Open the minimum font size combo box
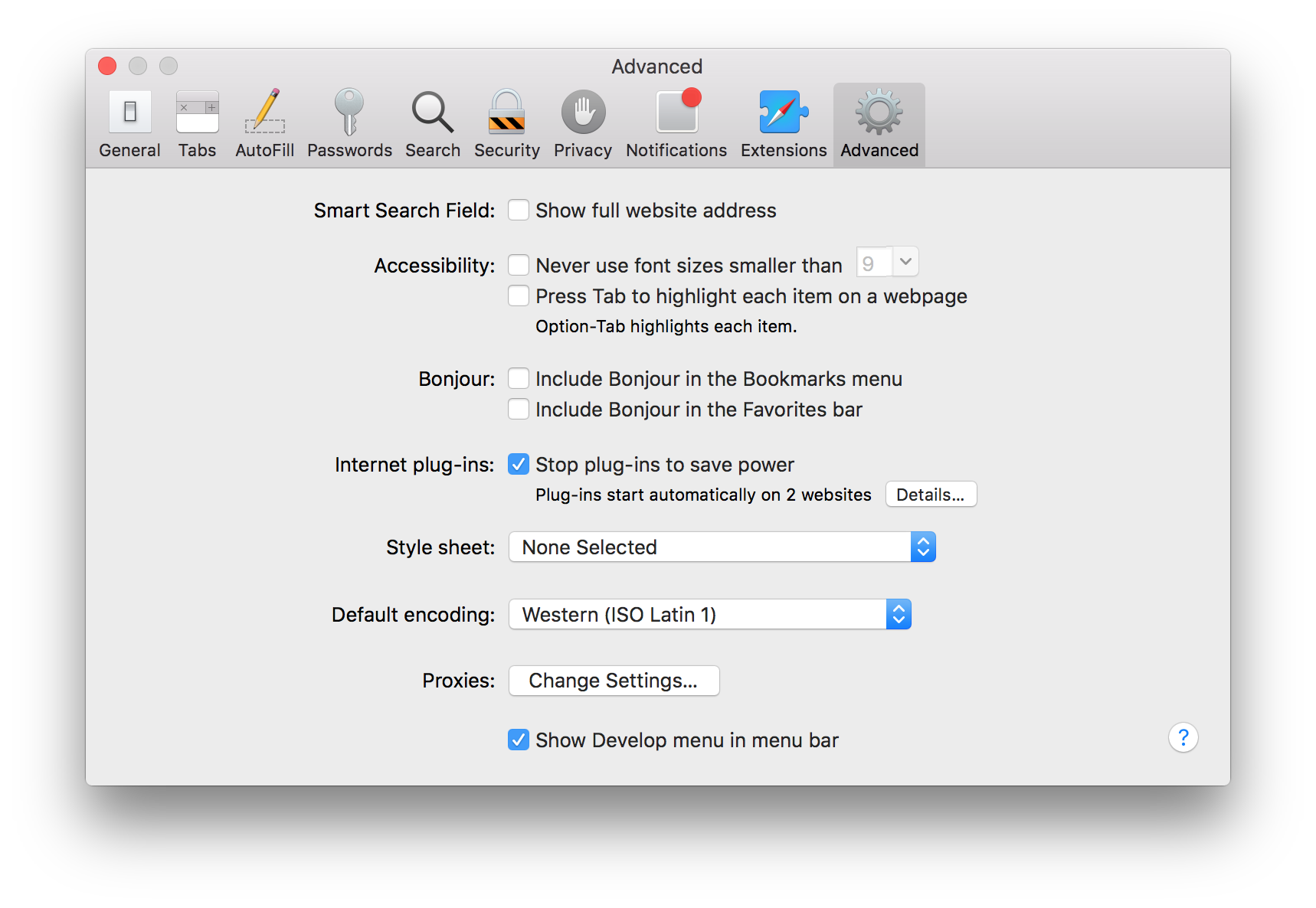This screenshot has height=908, width=1316. click(887, 263)
